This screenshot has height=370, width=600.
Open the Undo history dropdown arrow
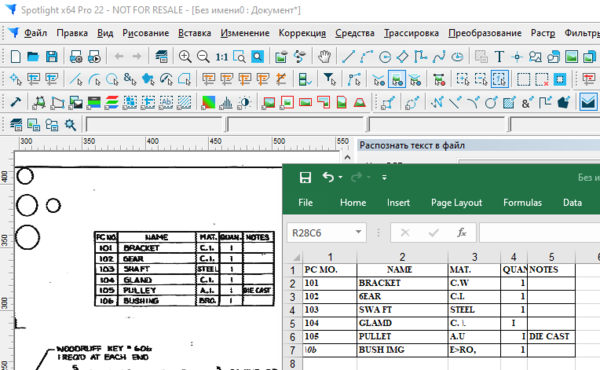coord(341,177)
